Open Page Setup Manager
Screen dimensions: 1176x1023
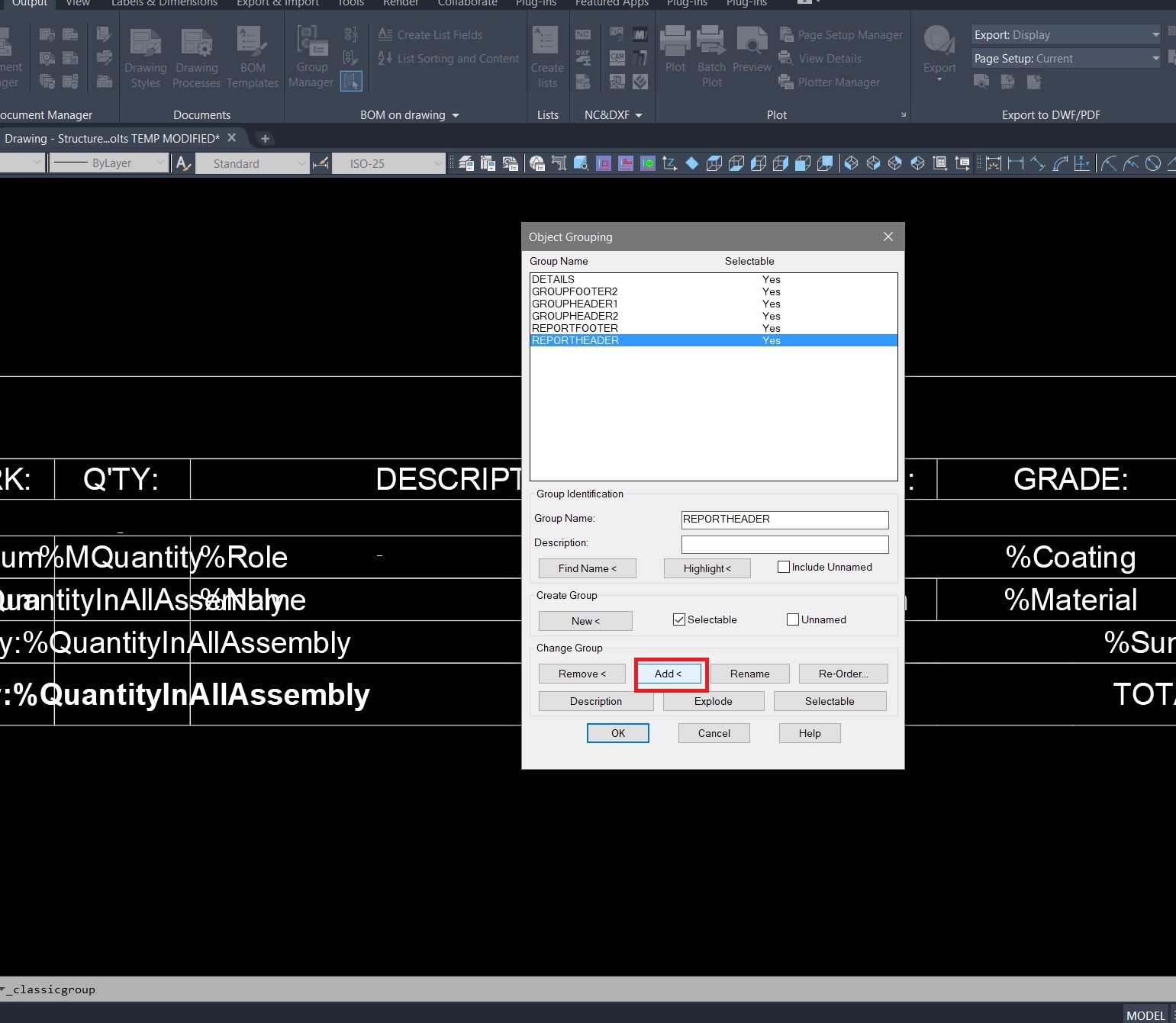pos(841,35)
